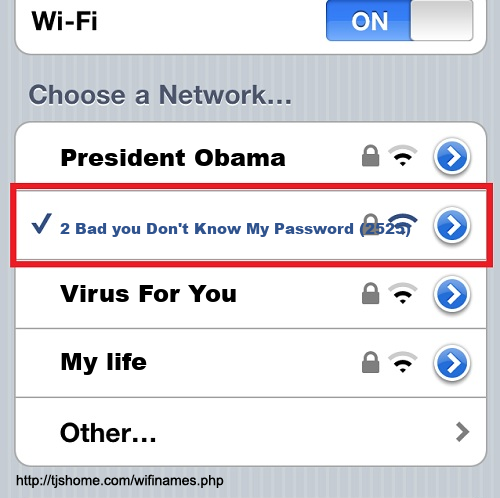Image resolution: width=500 pixels, height=498 pixels.
Task: Open details arrow for connected password network
Action: (452, 225)
